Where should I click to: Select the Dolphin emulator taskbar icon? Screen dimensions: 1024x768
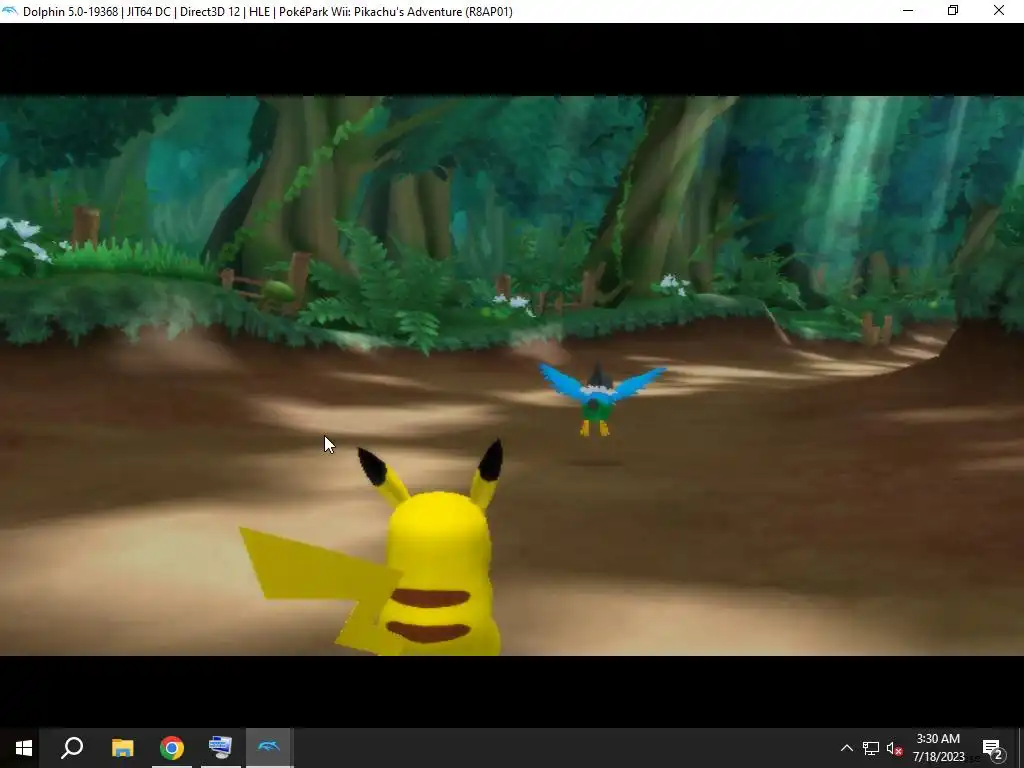coord(269,746)
